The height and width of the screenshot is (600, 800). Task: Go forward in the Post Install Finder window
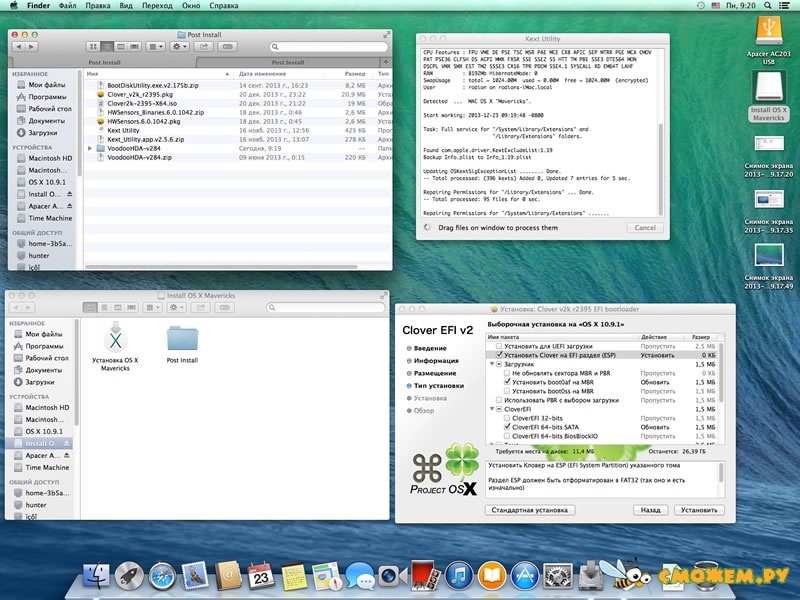(32, 46)
